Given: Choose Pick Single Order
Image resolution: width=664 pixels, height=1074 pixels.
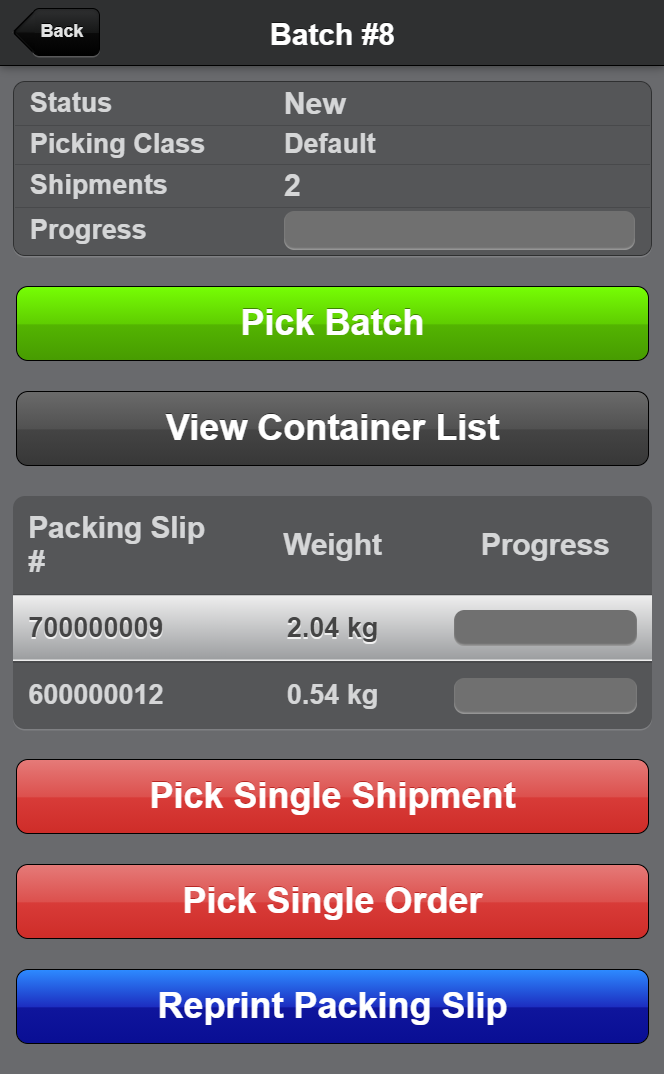Looking at the screenshot, I should tap(332, 901).
